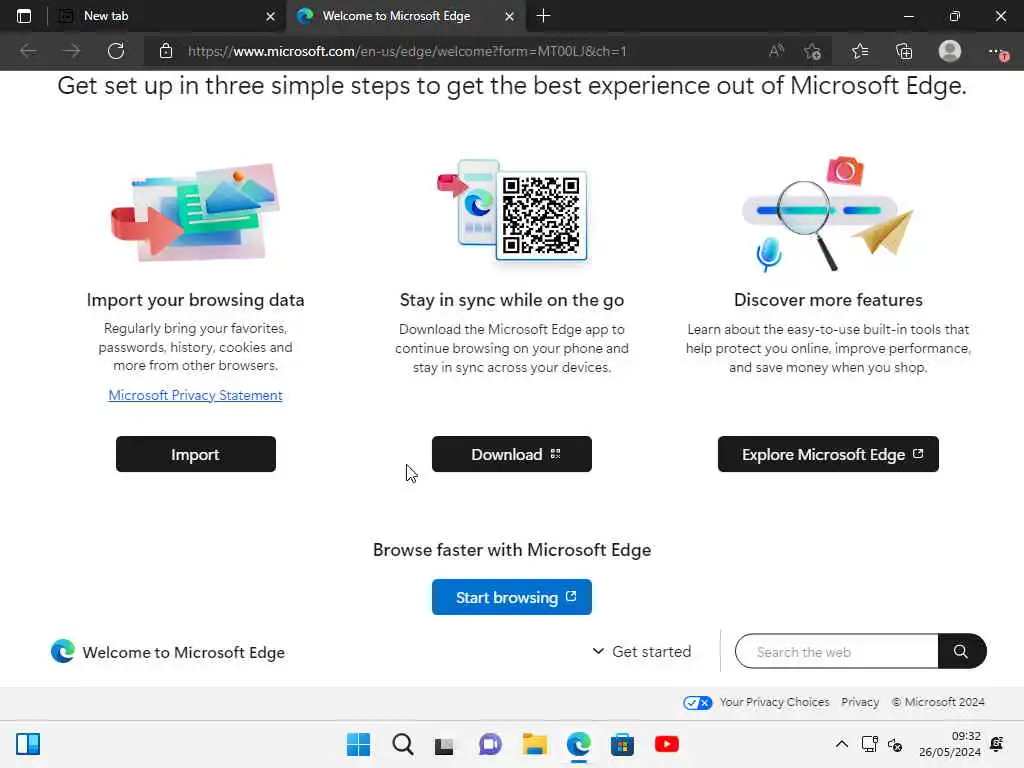Open Task View from taskbar
The width and height of the screenshot is (1024, 768).
tap(444, 745)
